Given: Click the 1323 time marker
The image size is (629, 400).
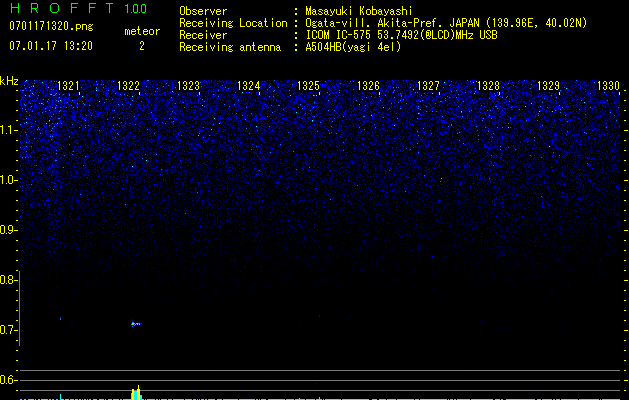Looking at the screenshot, I should click(x=189, y=86).
